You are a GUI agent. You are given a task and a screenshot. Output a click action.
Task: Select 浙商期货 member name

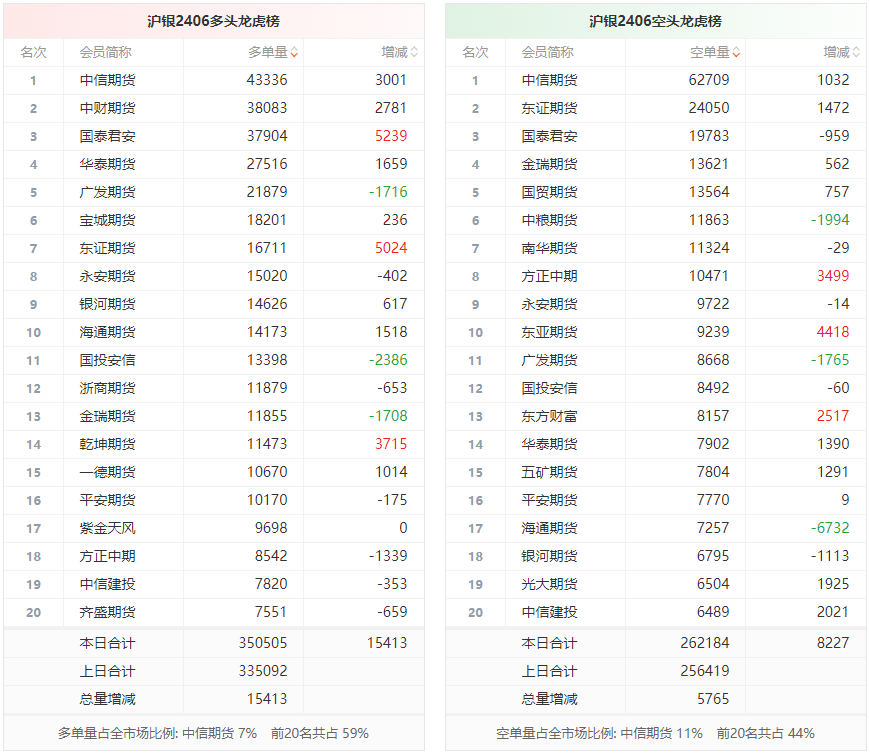[x=107, y=388]
